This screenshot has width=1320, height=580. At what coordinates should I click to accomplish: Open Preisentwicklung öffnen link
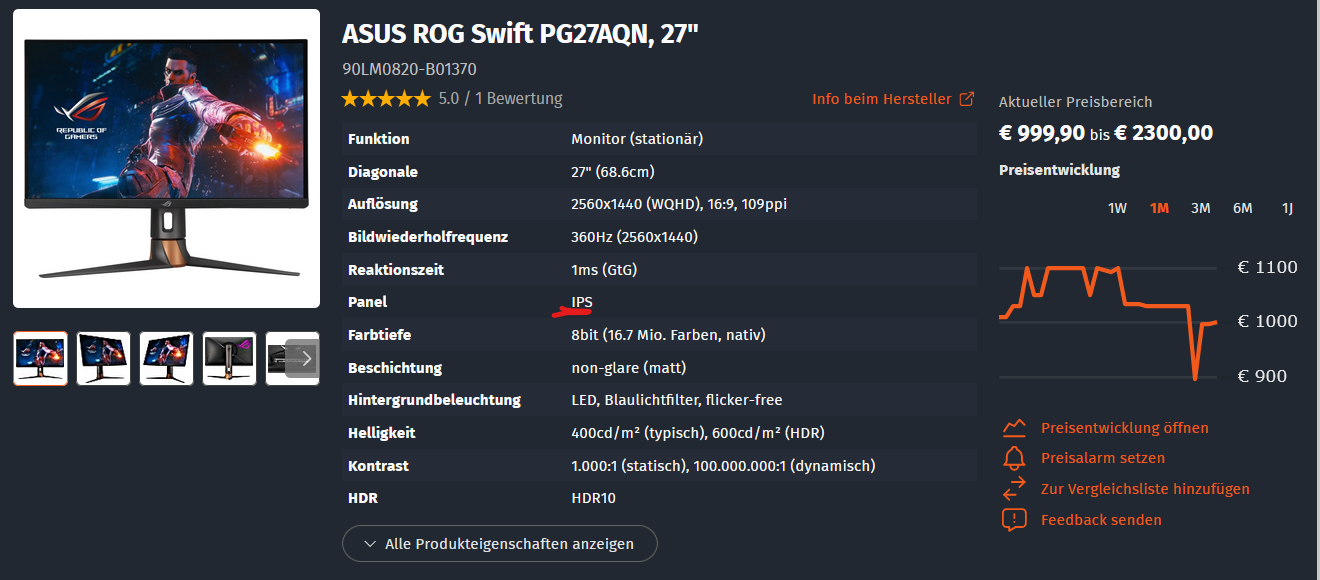click(1124, 428)
